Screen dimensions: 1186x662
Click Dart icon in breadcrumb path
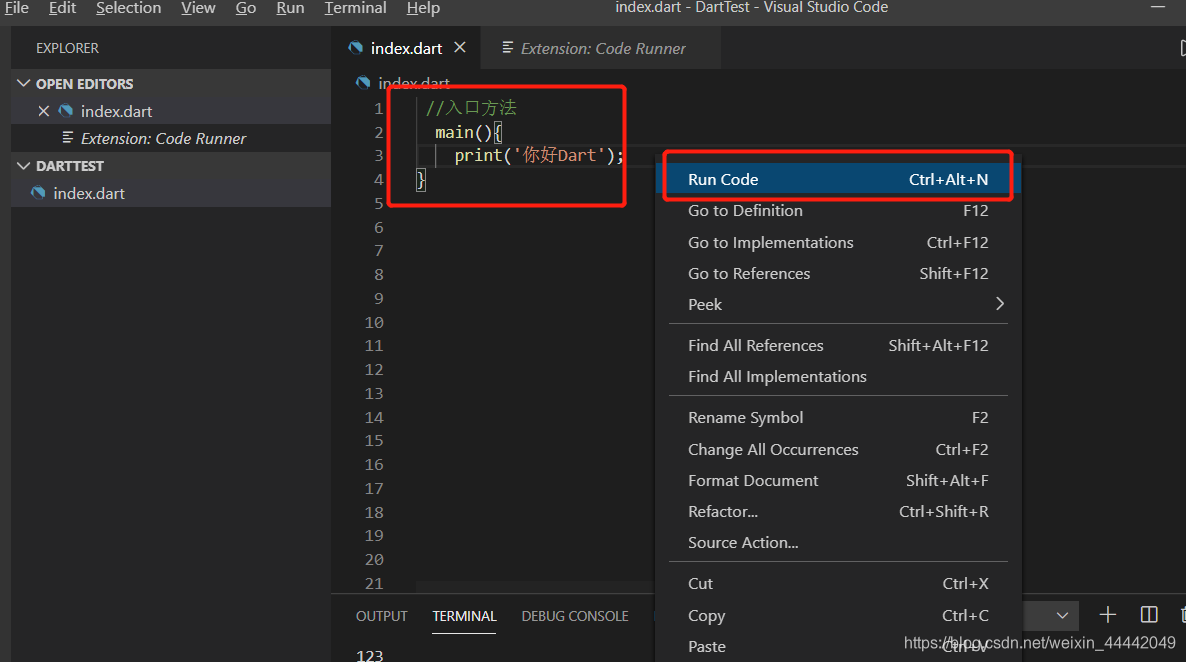(363, 82)
